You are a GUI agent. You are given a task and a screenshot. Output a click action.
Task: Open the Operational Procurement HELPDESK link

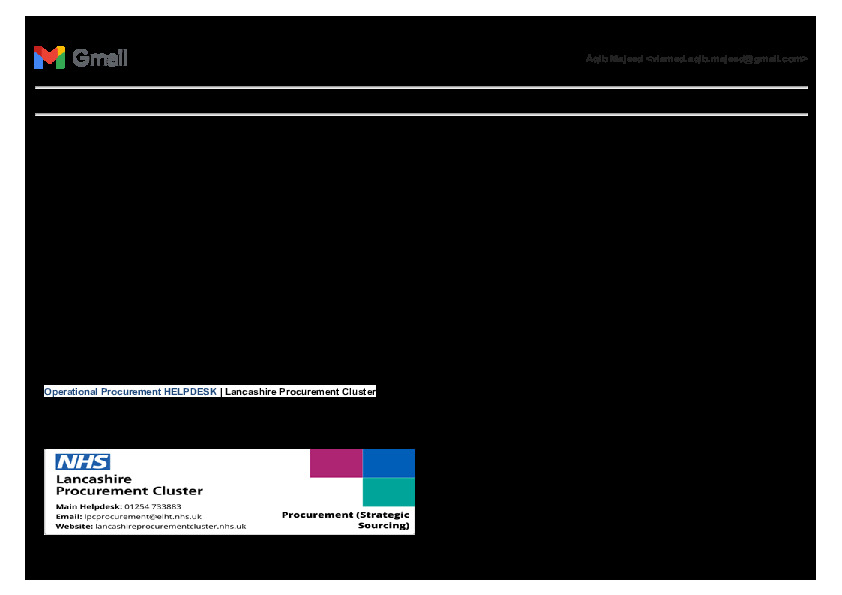(x=130, y=392)
